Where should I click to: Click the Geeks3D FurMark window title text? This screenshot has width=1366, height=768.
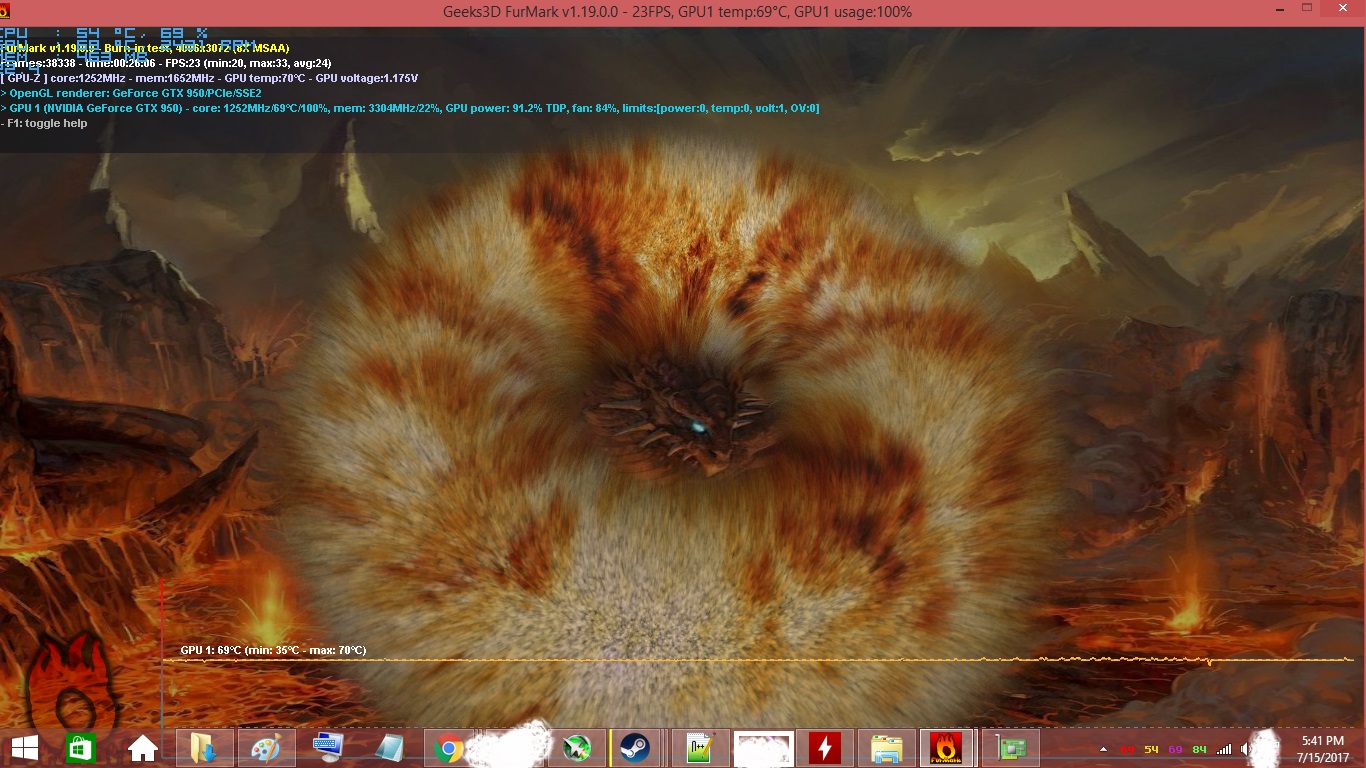677,12
